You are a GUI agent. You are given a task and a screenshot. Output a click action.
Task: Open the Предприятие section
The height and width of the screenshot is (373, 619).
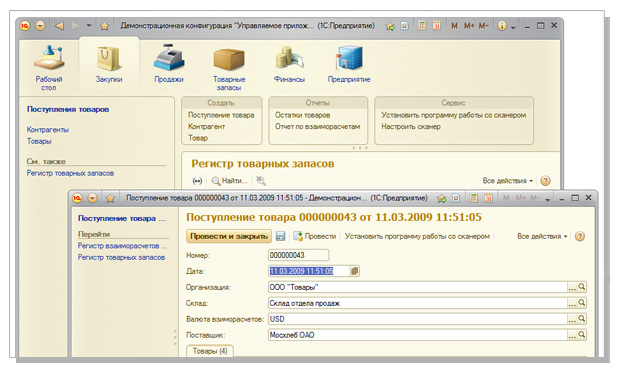click(x=349, y=64)
